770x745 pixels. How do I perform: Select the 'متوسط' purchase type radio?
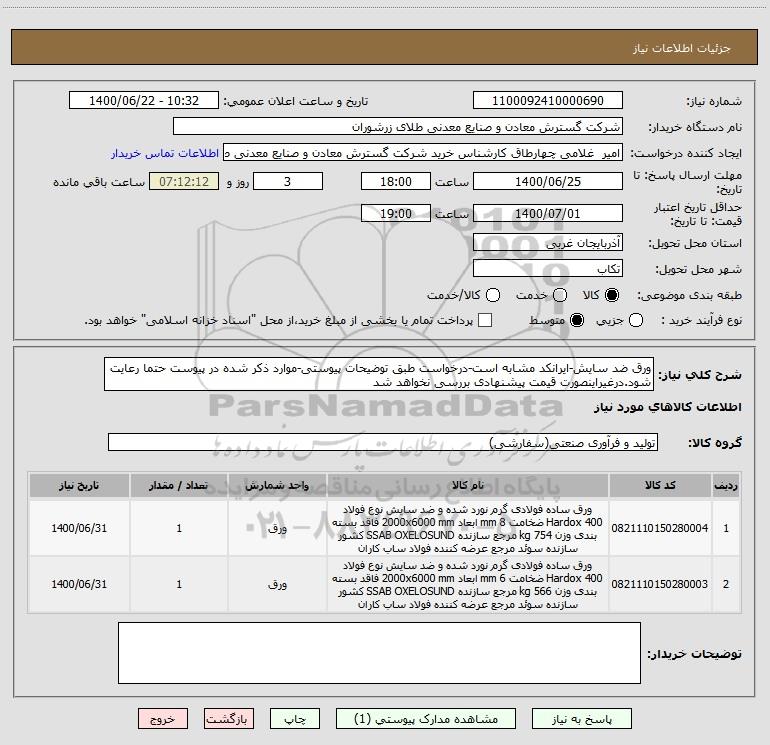pos(577,320)
